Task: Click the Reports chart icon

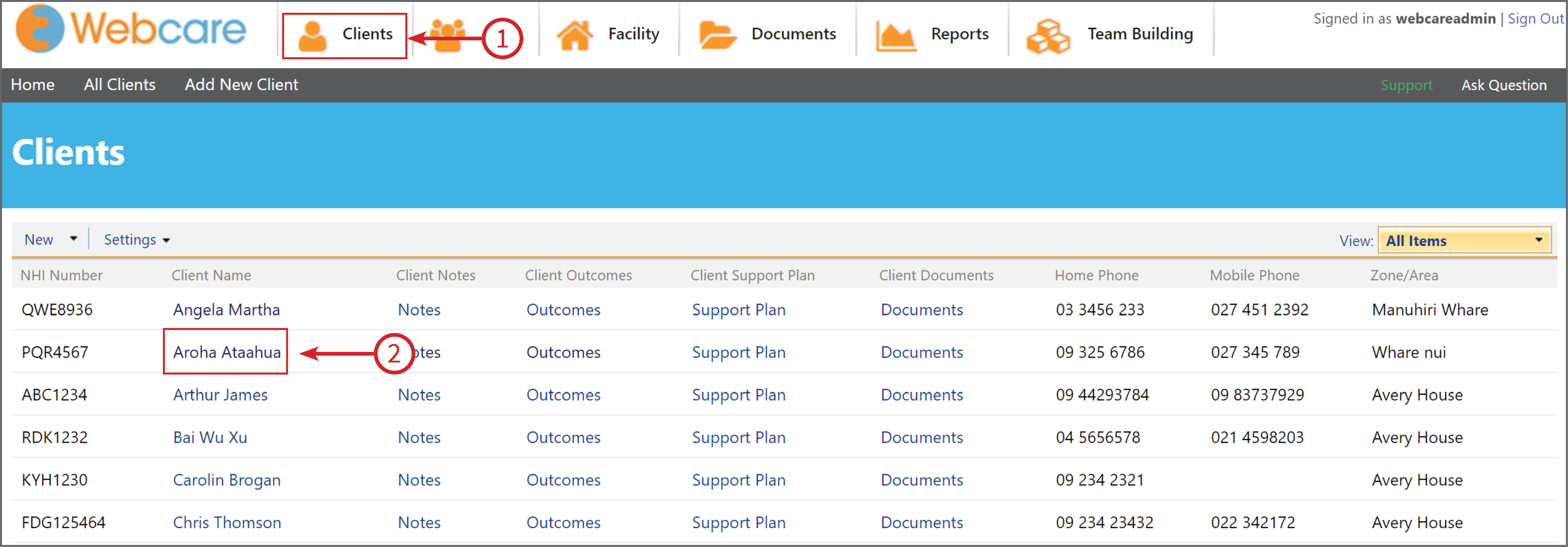Action: click(896, 35)
